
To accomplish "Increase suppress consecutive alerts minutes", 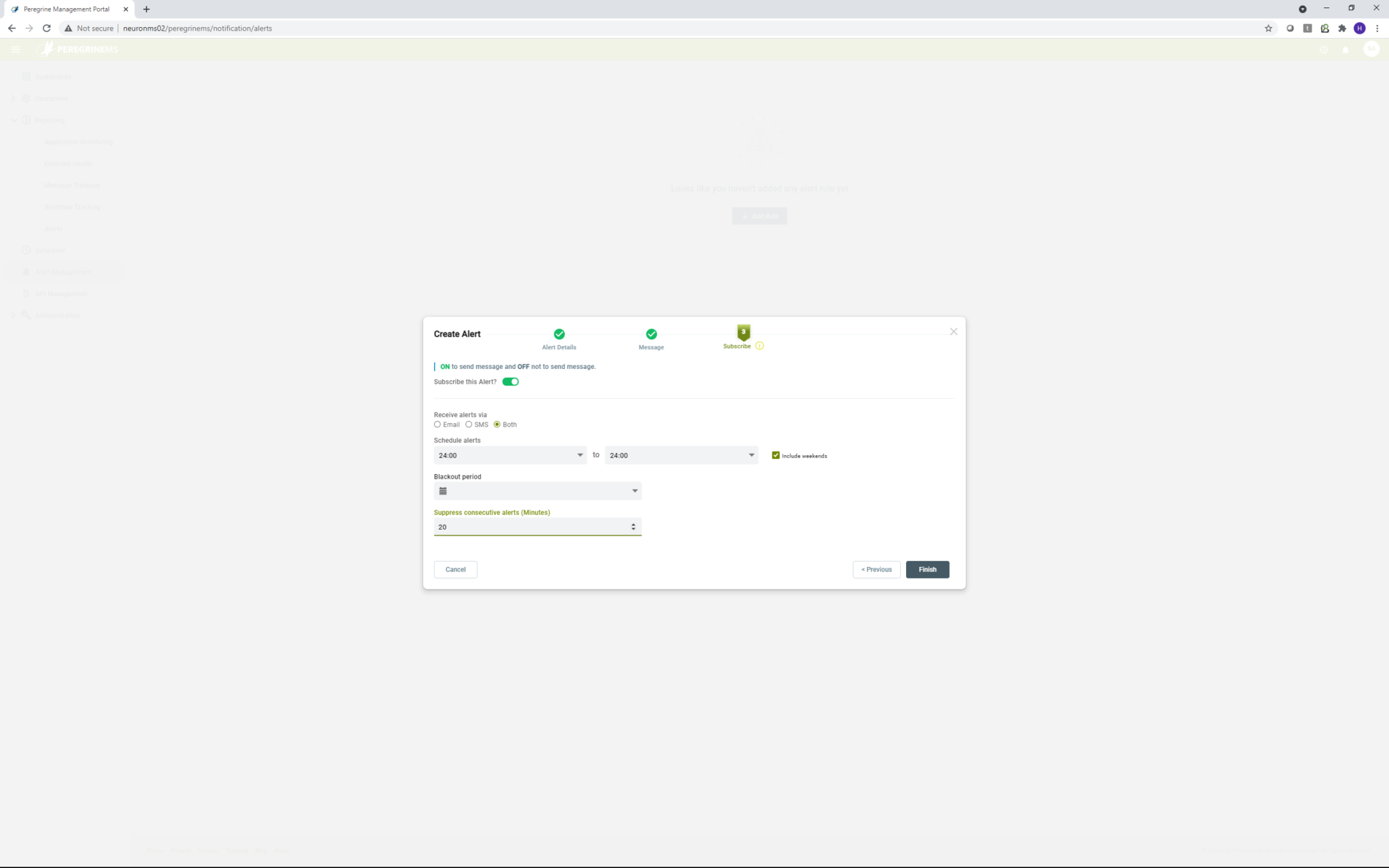I will (x=633, y=524).
